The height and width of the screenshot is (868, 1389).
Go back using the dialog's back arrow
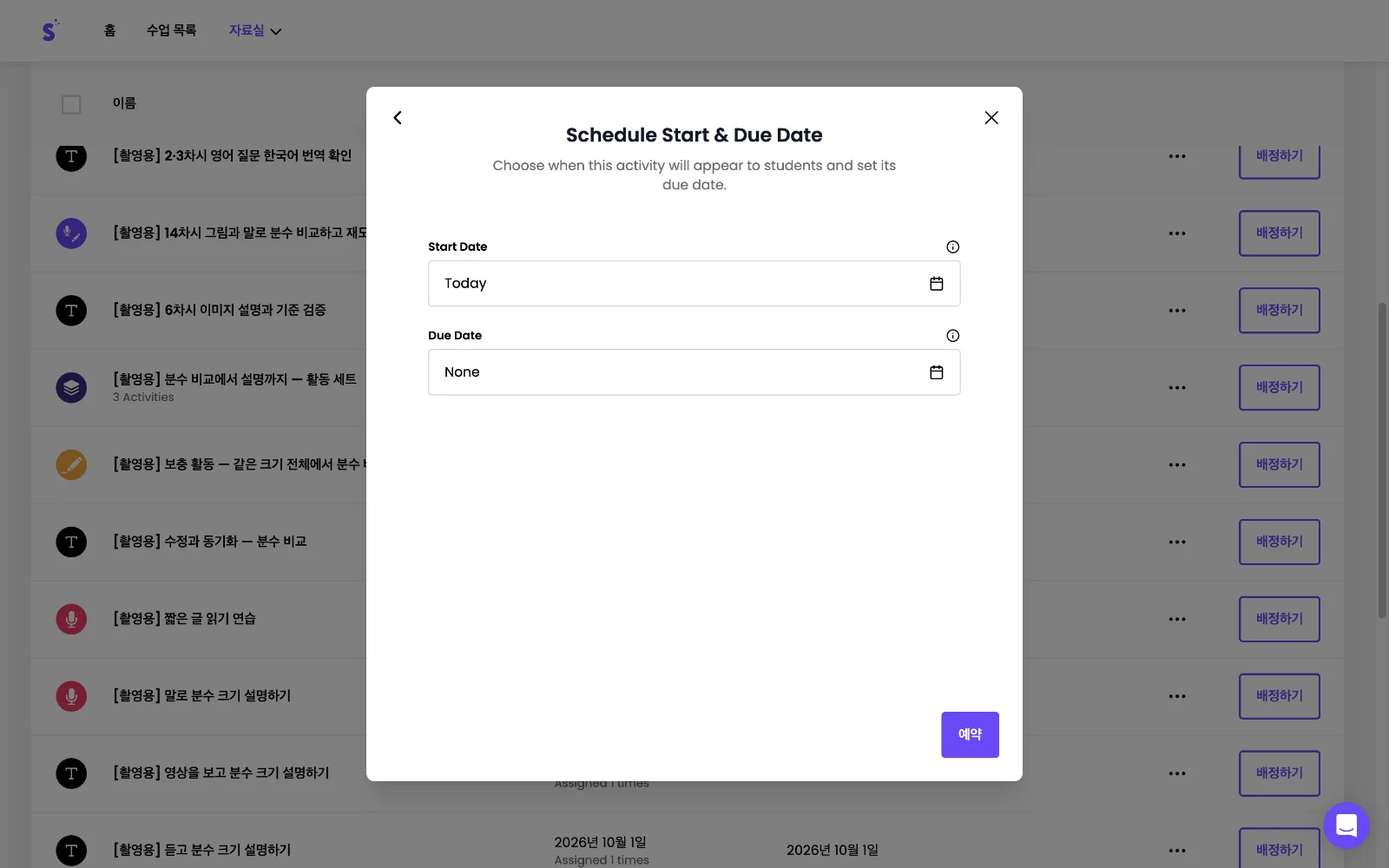pyautogui.click(x=398, y=117)
